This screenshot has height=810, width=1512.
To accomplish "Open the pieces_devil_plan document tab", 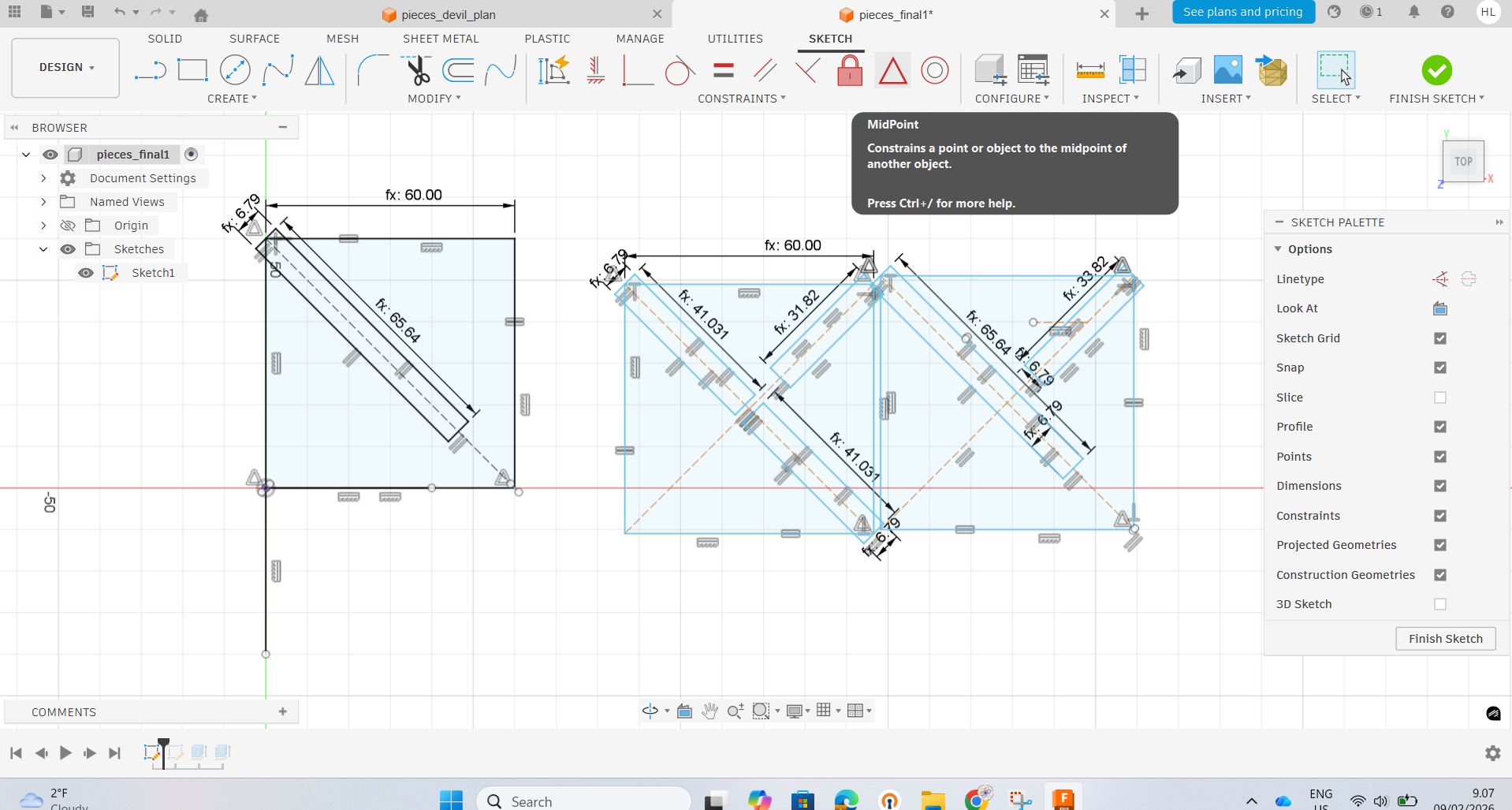I will 448,14.
